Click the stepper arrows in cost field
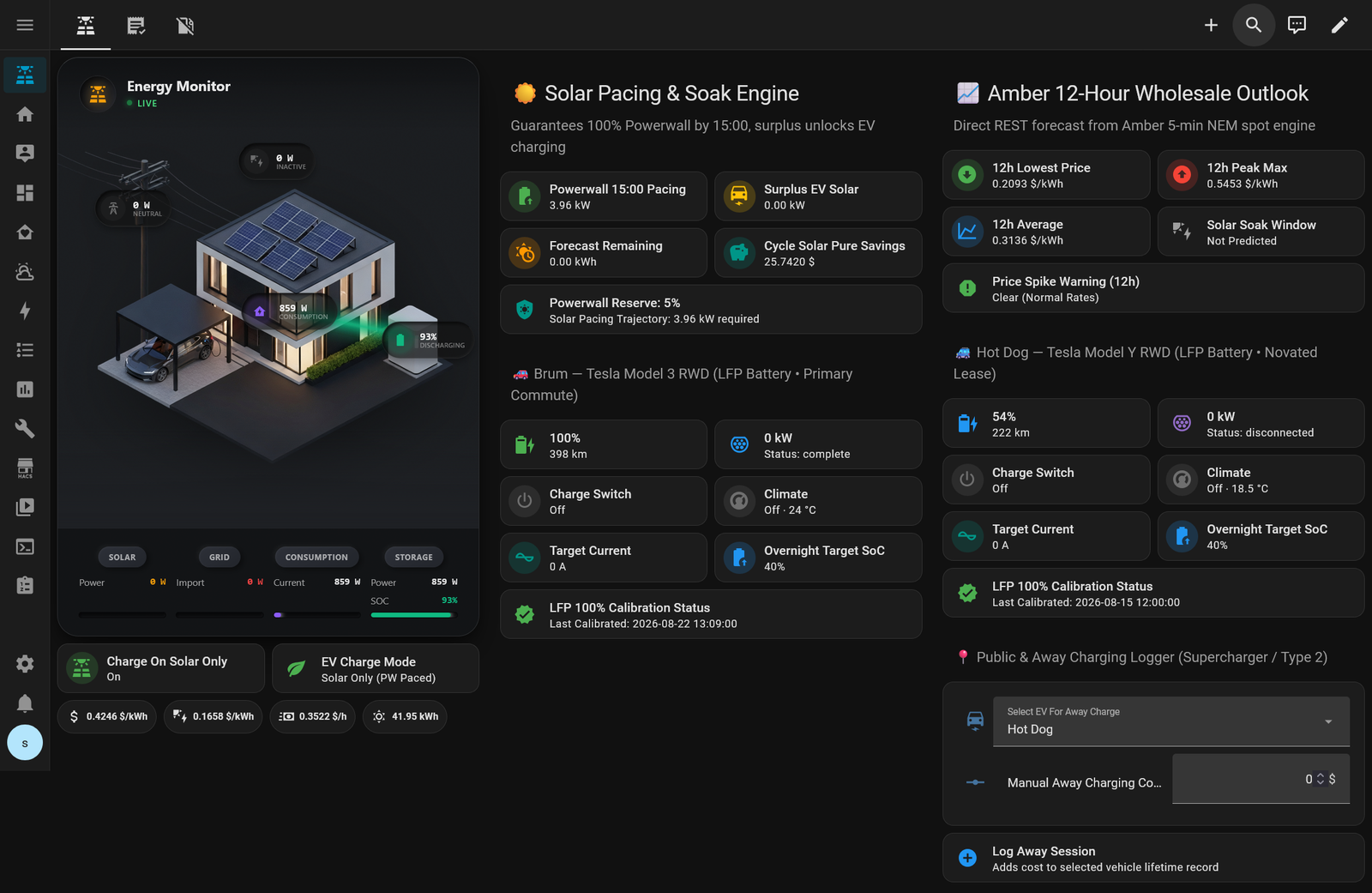 click(x=1321, y=779)
